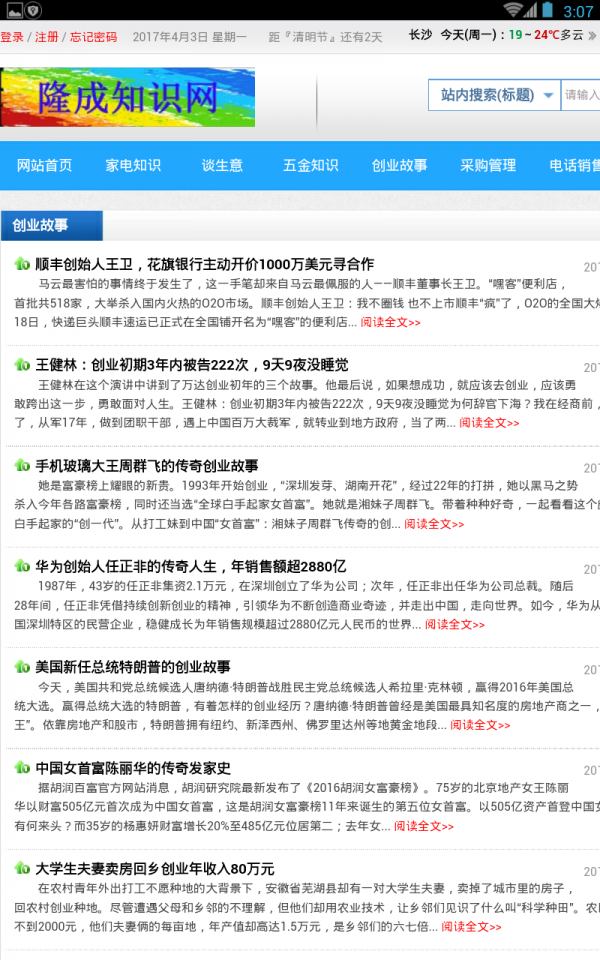Tap the battery status icon

[x=547, y=10]
